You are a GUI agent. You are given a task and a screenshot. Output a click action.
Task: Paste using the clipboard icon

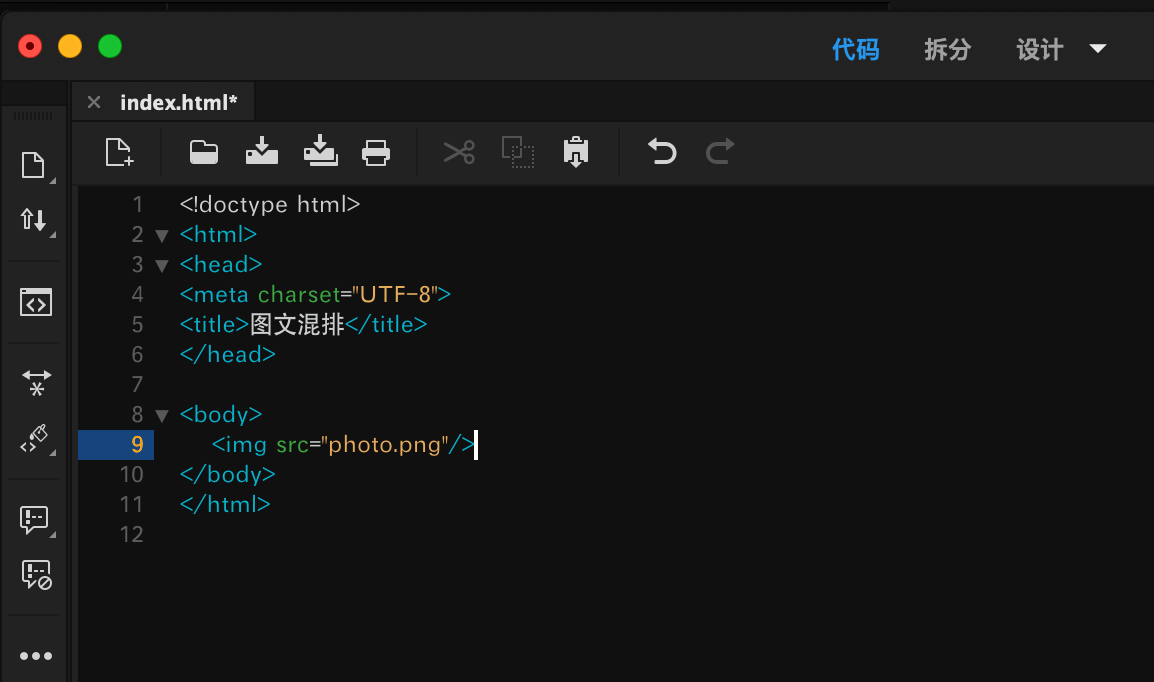click(576, 152)
